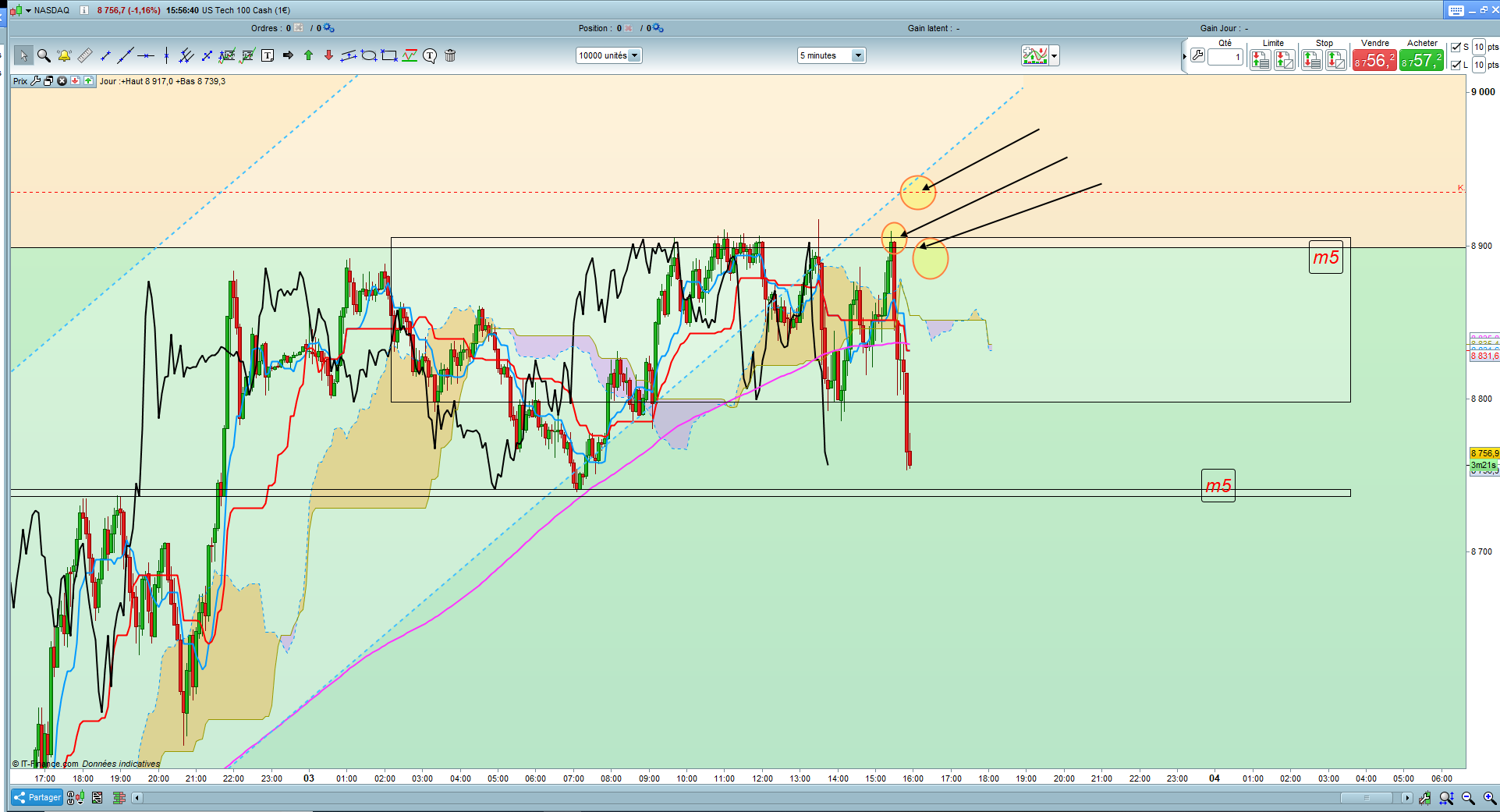Click the L points value field
Screen dimensions: 1500x812
pos(1479,65)
